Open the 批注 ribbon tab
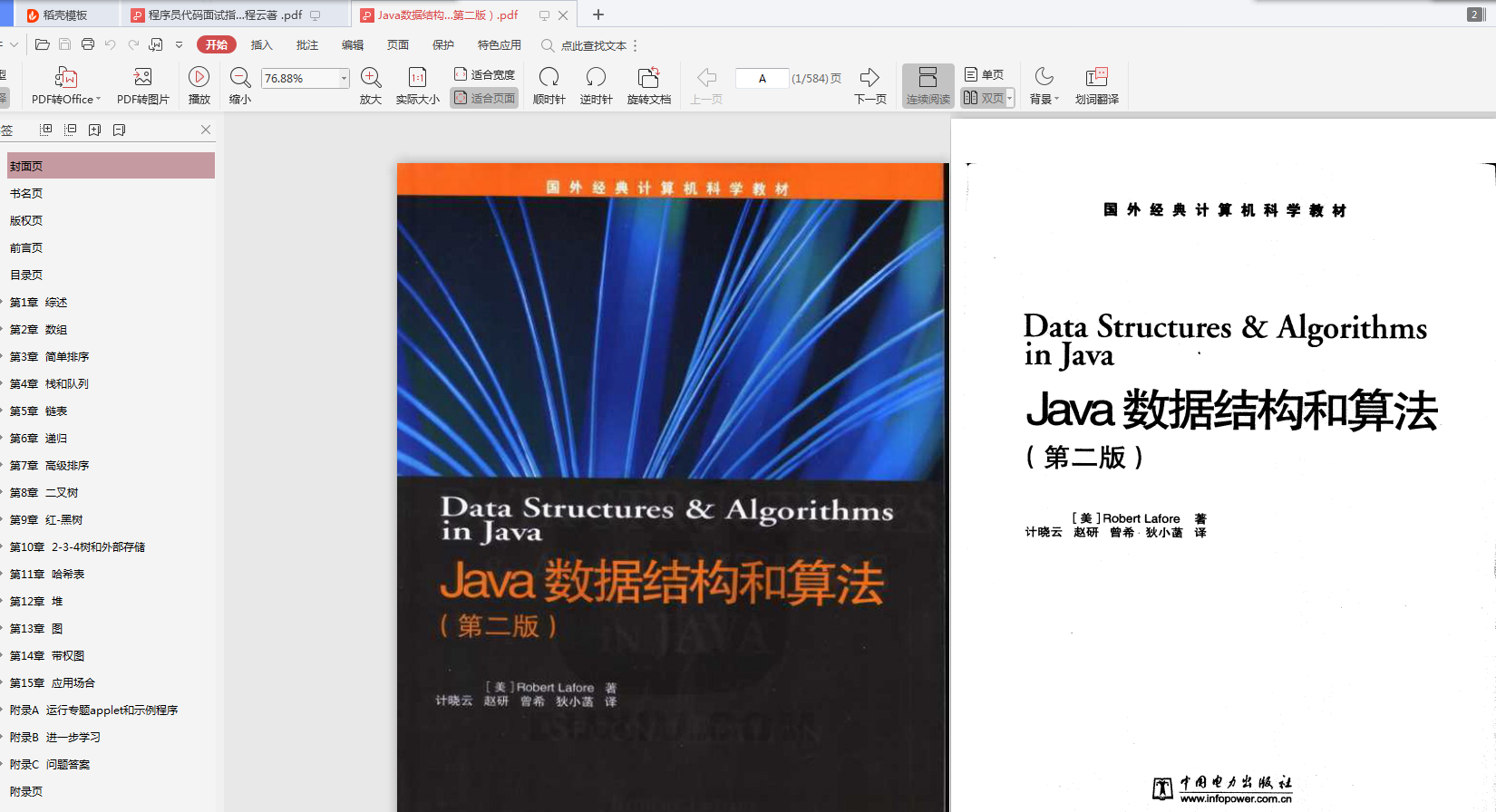This screenshot has width=1496, height=812. pyautogui.click(x=307, y=44)
